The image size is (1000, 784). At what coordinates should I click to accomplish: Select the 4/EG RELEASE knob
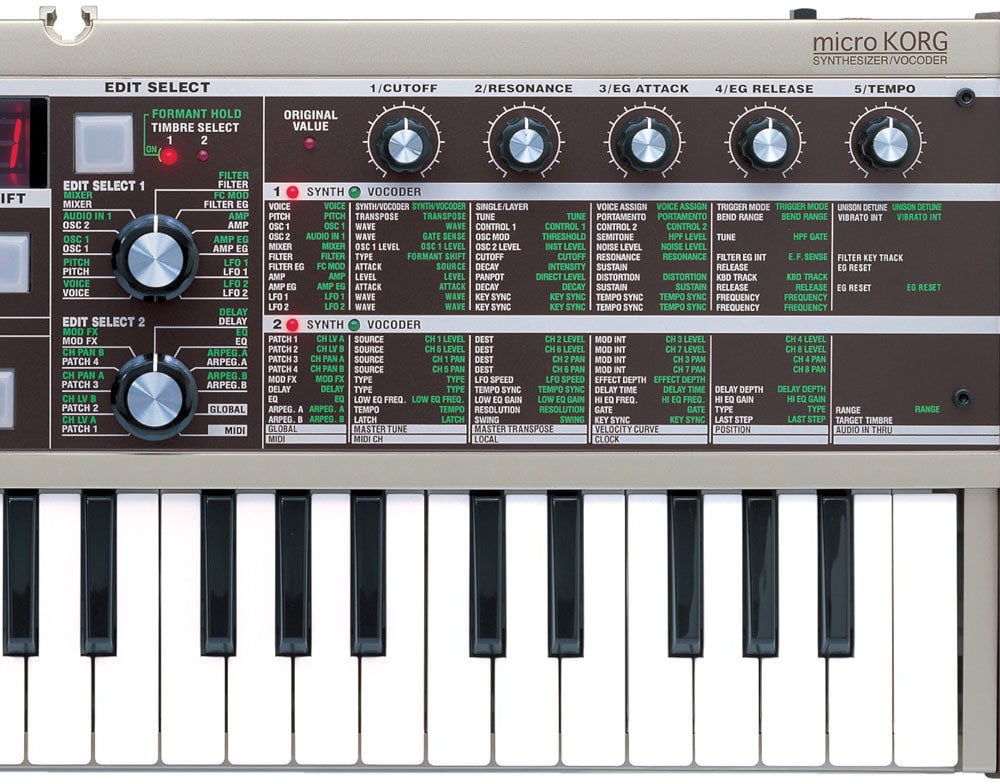pos(768,144)
